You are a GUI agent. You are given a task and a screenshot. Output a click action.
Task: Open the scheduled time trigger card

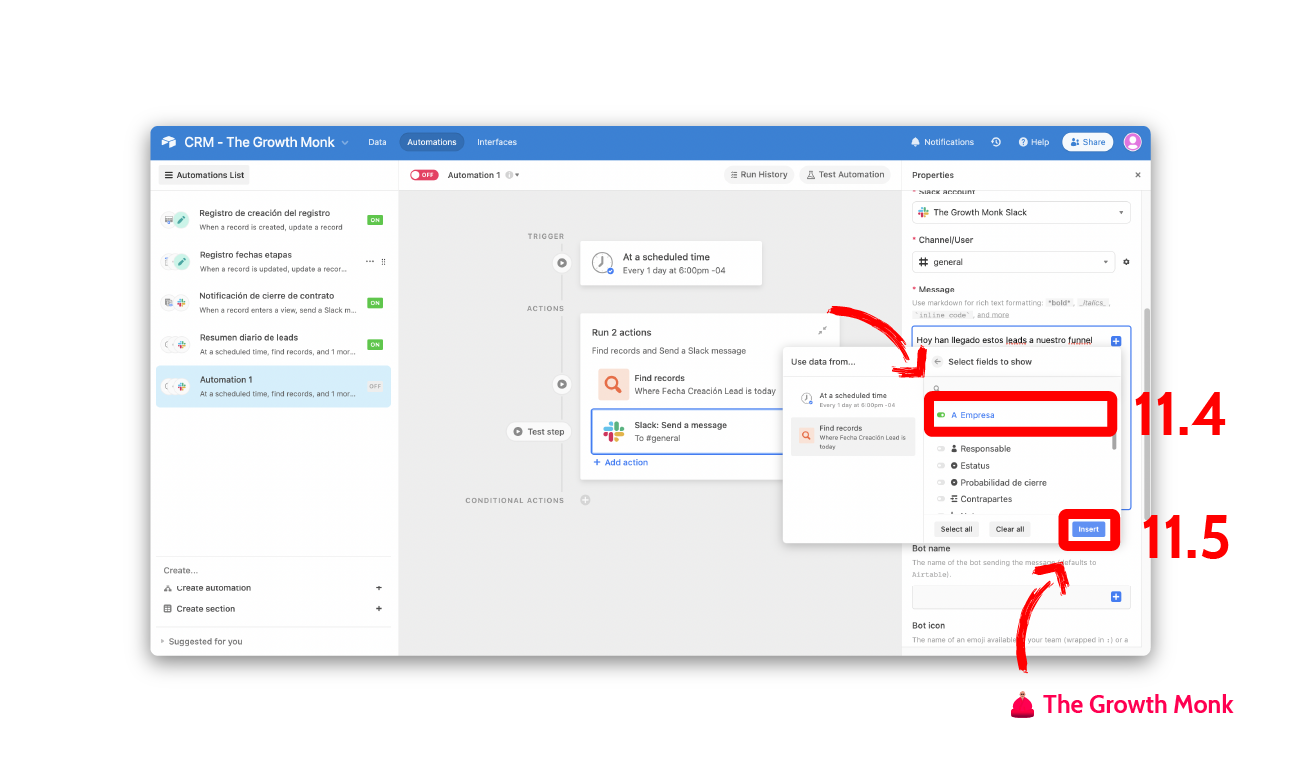(x=670, y=263)
